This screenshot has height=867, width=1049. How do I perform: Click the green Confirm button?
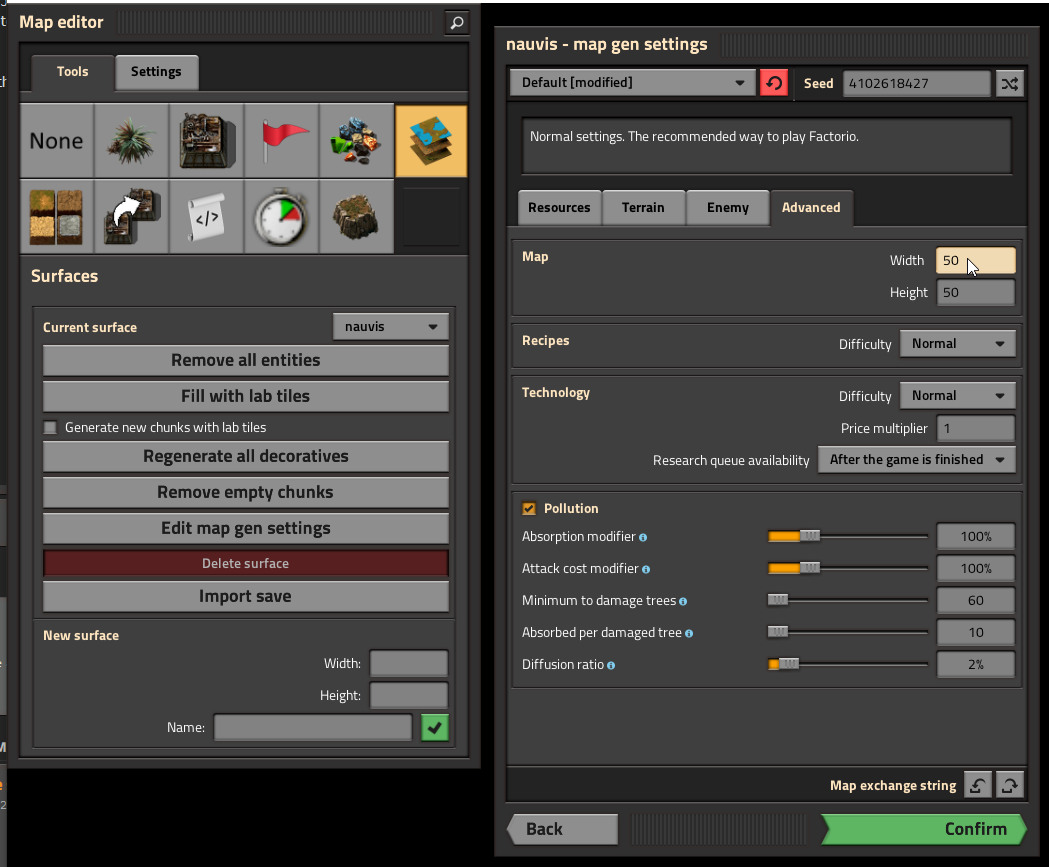[x=924, y=829]
